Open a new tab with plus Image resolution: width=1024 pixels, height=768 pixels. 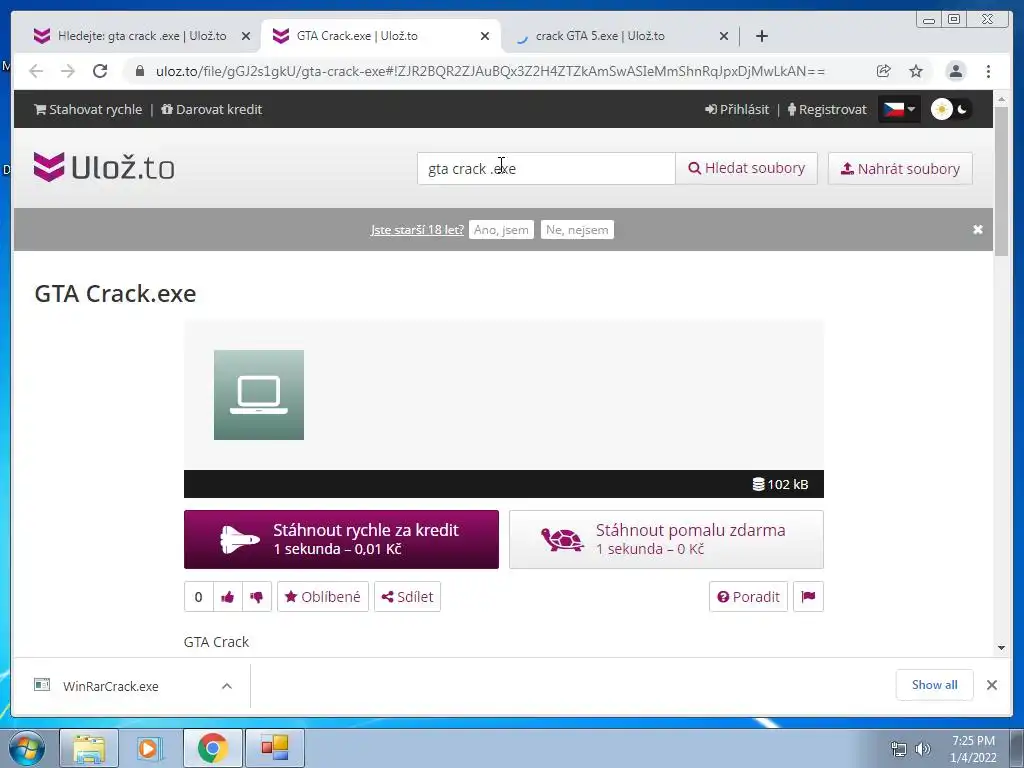[x=761, y=36]
